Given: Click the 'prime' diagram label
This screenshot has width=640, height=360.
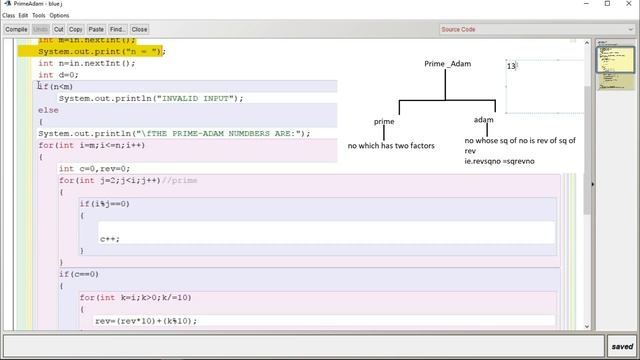Looking at the screenshot, I should [384, 122].
